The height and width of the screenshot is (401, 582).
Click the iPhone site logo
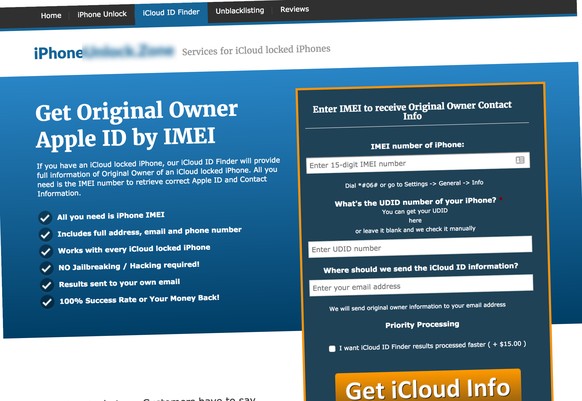coord(104,52)
